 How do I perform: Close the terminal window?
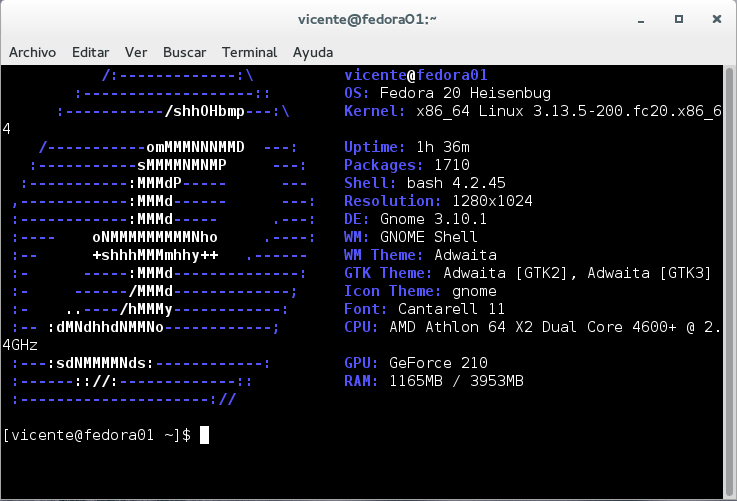(717, 19)
